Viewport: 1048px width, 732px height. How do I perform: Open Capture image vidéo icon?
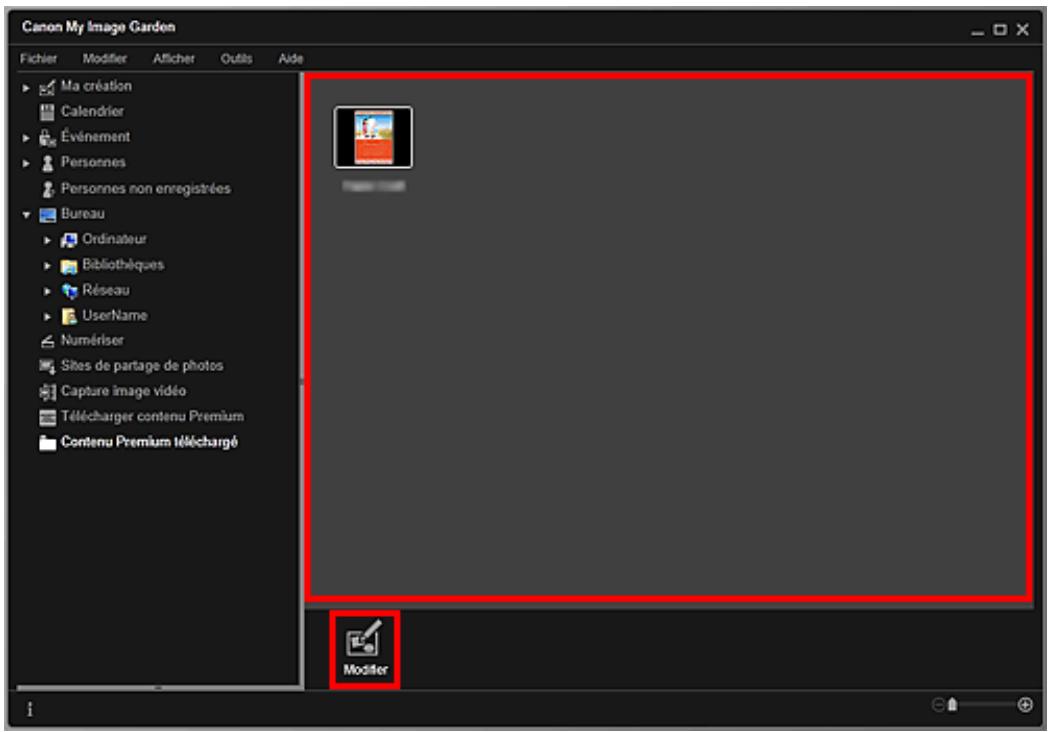[45, 391]
